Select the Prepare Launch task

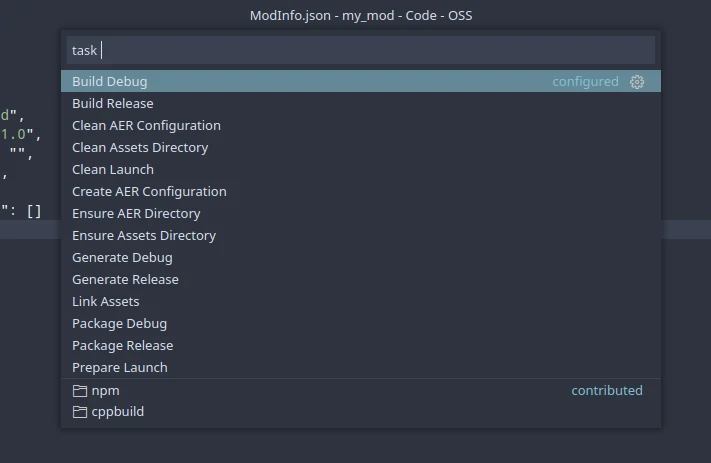(x=361, y=367)
